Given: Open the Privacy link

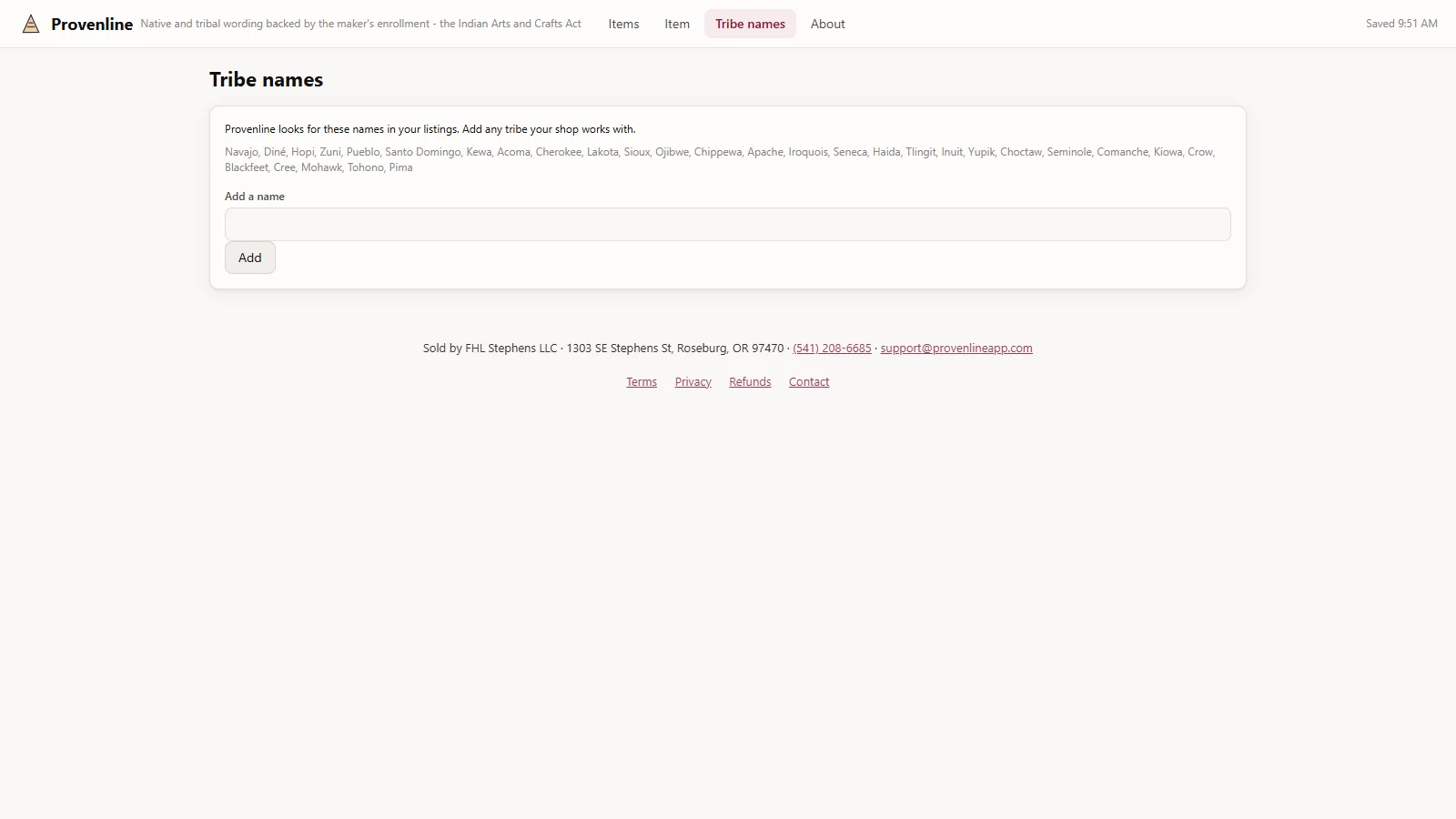Looking at the screenshot, I should coord(693,381).
